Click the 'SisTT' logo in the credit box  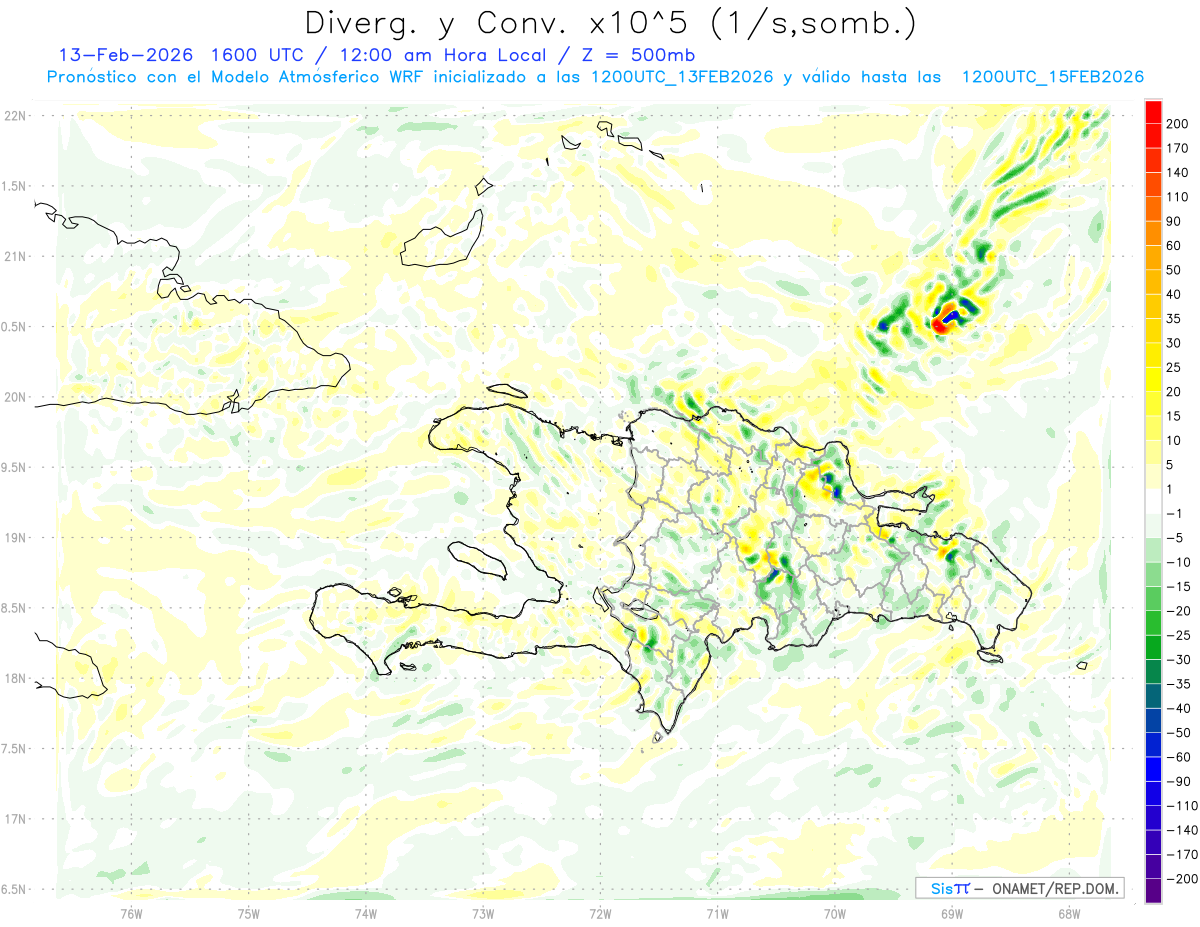[950, 888]
